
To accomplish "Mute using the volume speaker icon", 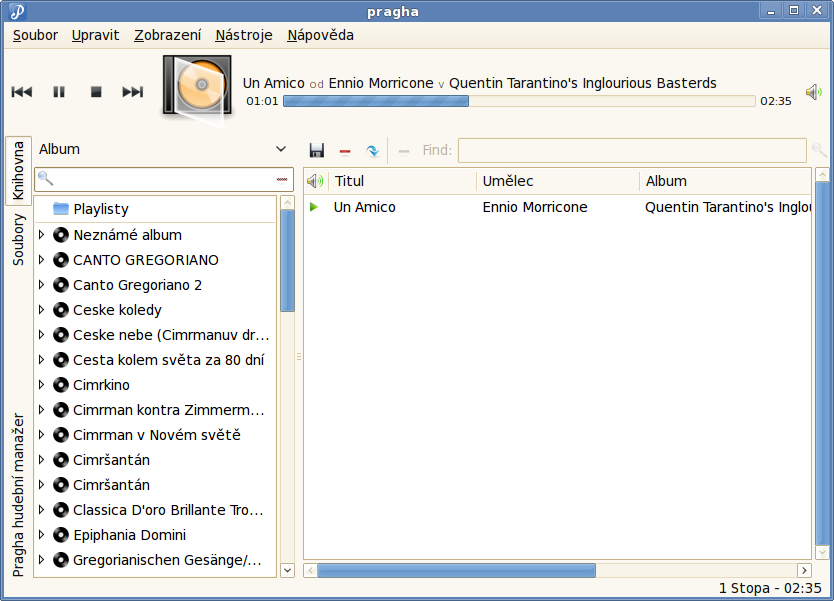I will tap(814, 92).
